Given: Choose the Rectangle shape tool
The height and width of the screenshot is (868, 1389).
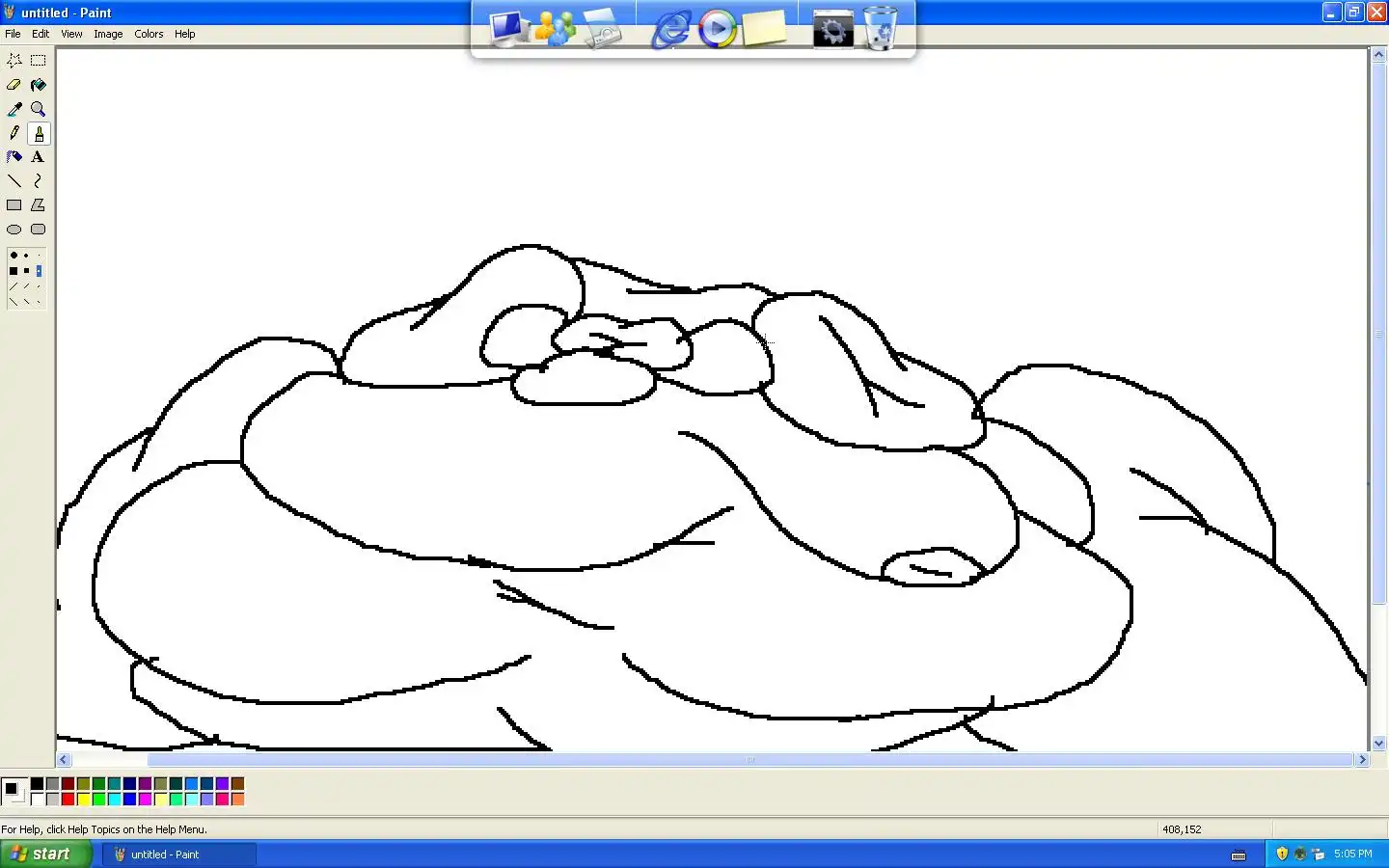Looking at the screenshot, I should tap(14, 205).
